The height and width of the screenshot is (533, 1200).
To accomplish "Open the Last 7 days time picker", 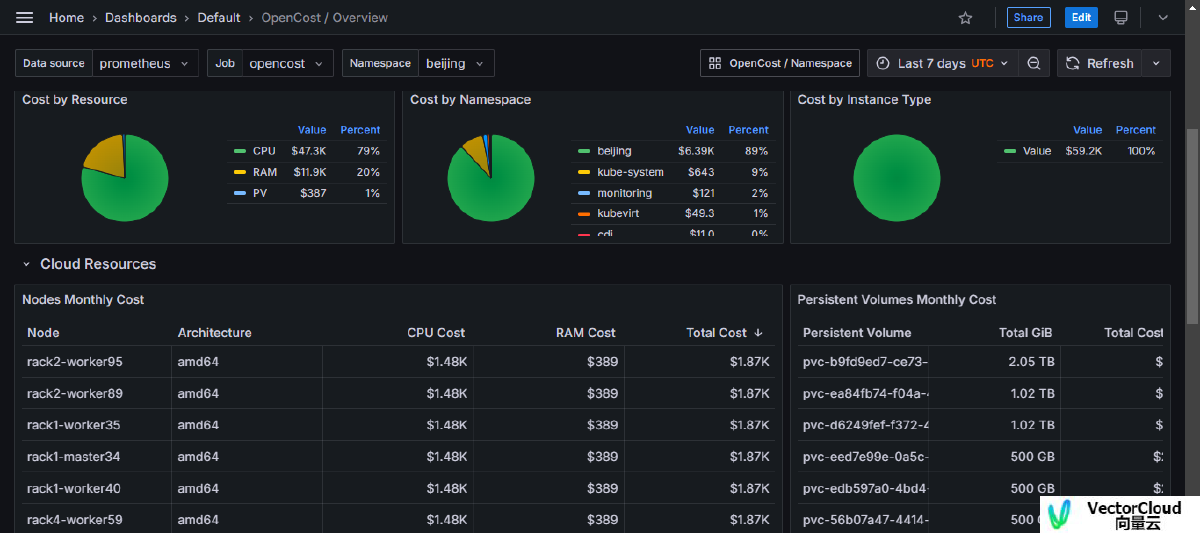I will [943, 63].
